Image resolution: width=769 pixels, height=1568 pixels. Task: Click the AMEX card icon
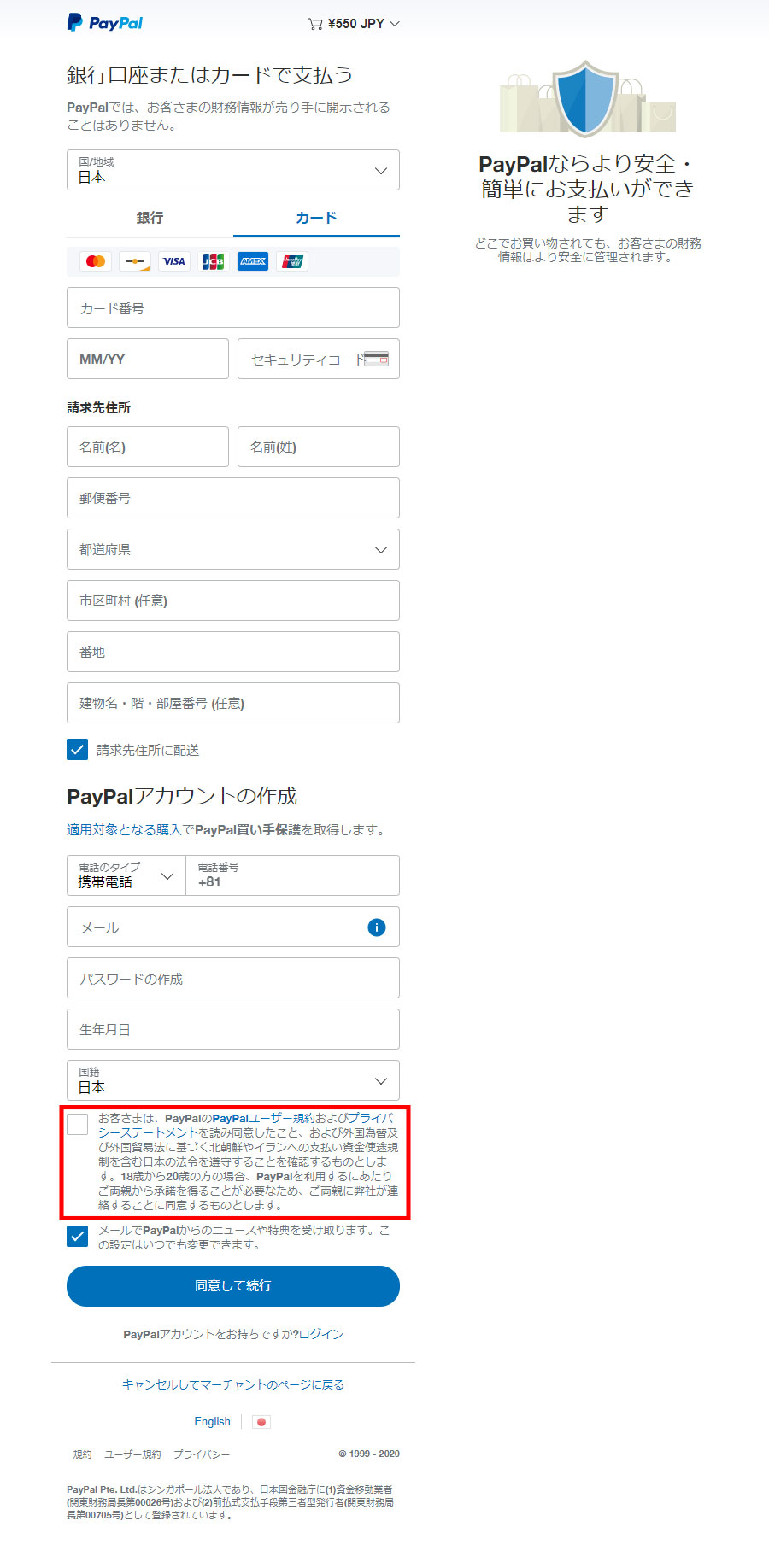[x=253, y=261]
